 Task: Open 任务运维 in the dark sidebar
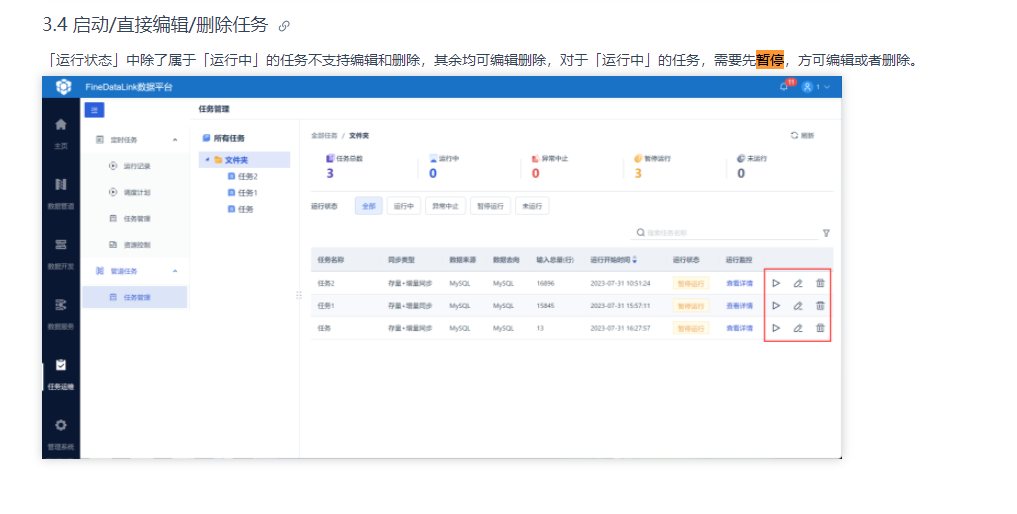(x=60, y=374)
